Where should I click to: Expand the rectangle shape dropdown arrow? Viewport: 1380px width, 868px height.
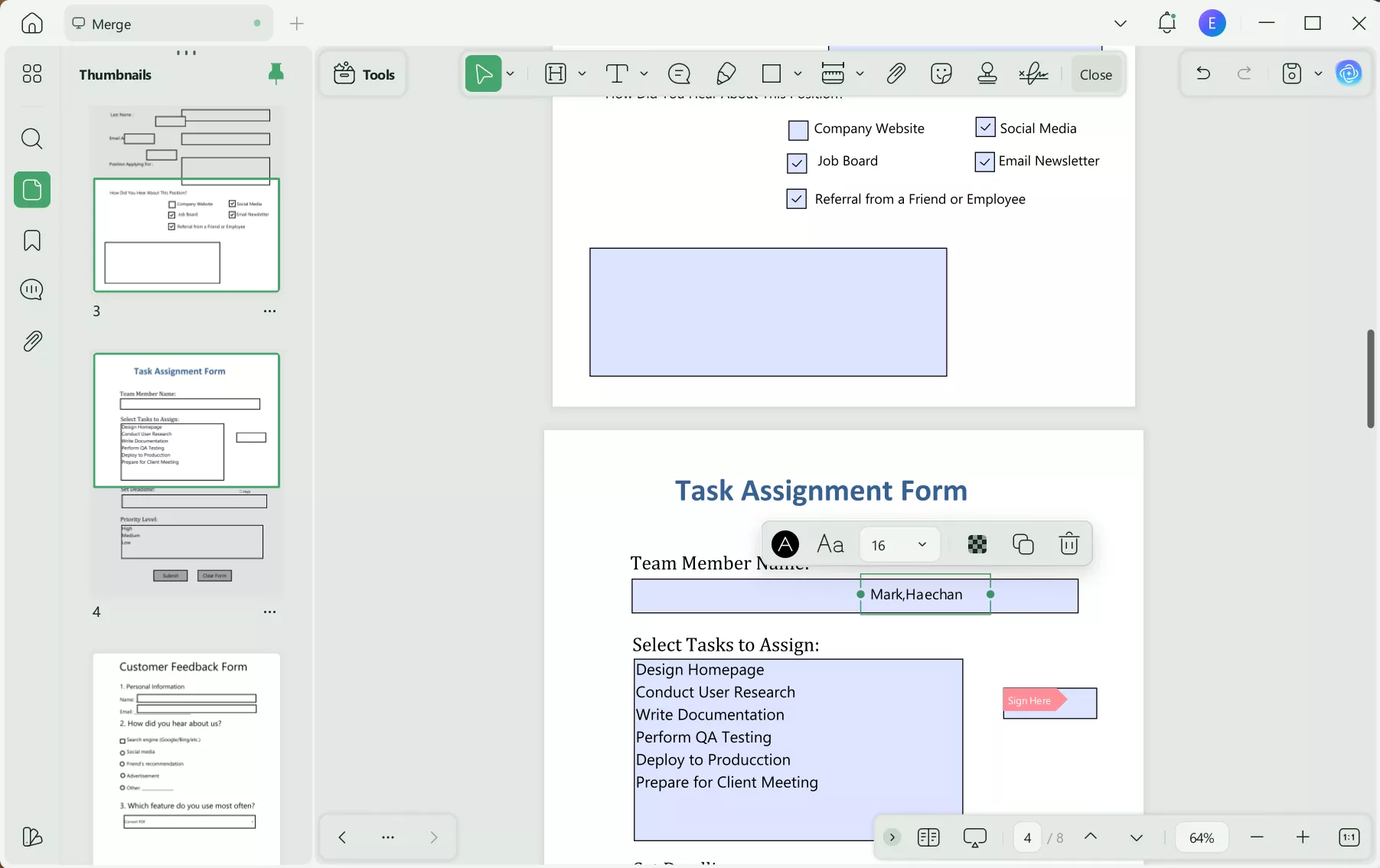798,73
